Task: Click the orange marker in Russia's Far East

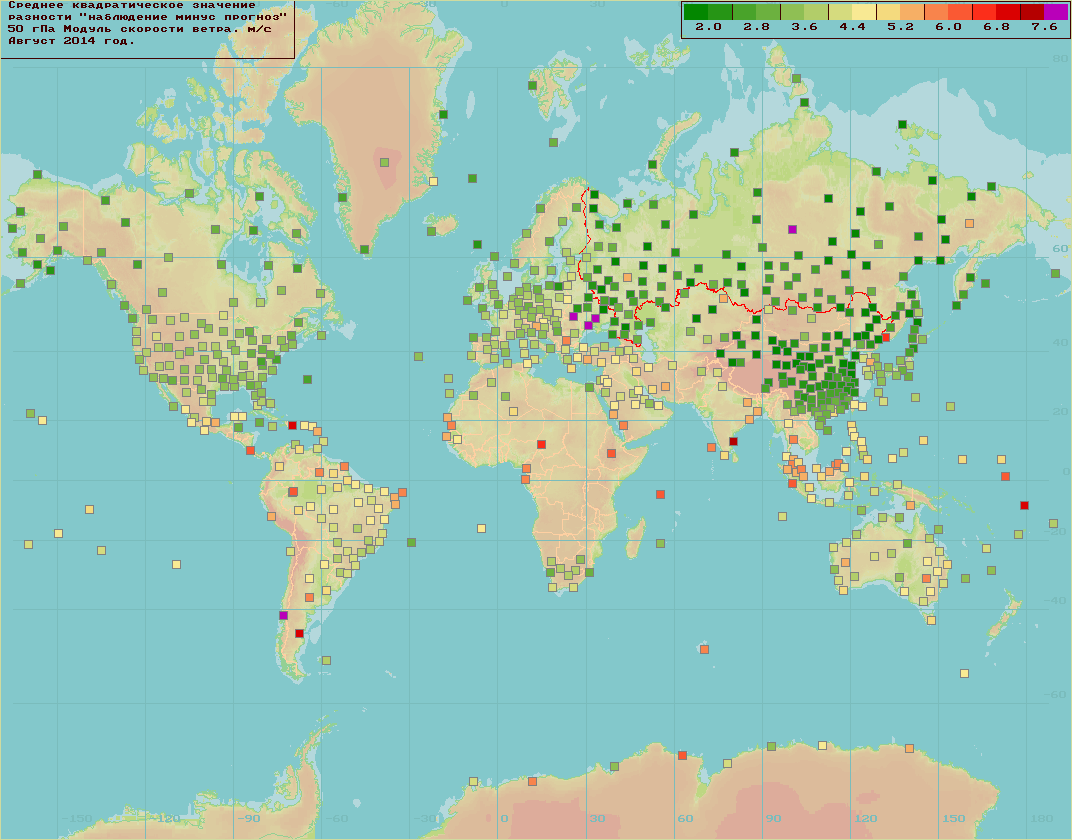Action: (969, 223)
